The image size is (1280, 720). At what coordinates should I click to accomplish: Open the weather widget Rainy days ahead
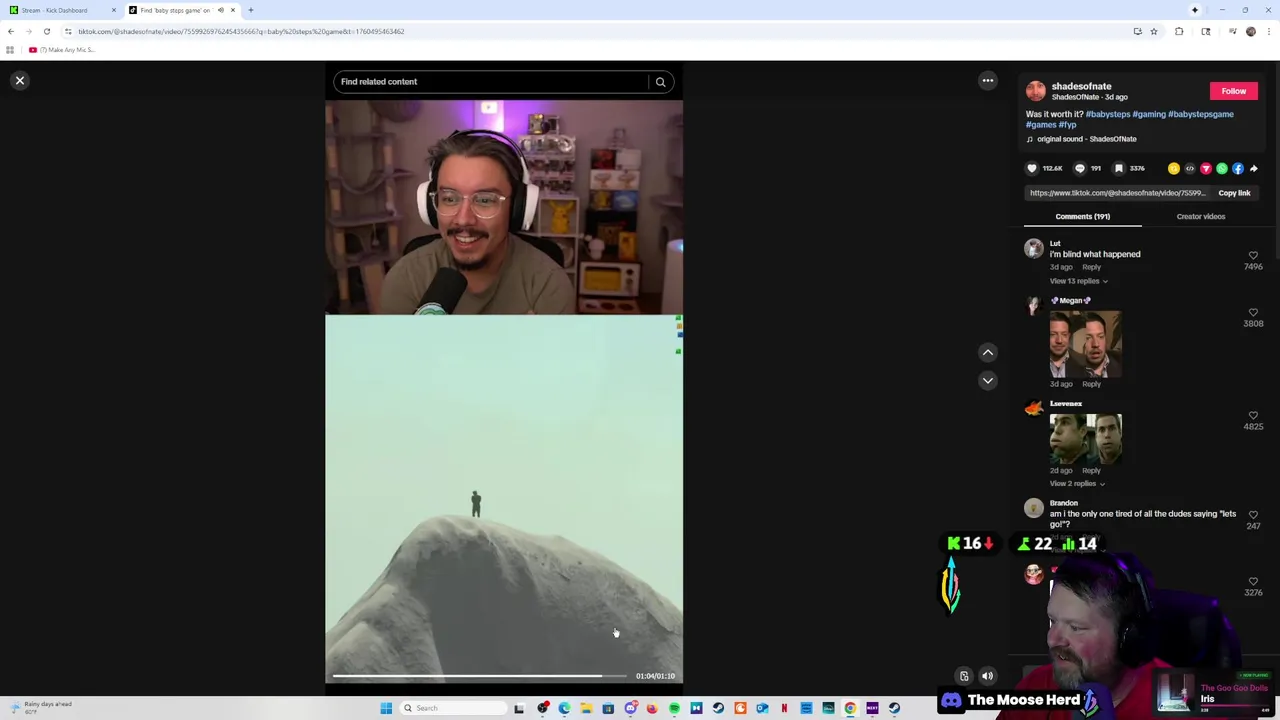(40, 707)
